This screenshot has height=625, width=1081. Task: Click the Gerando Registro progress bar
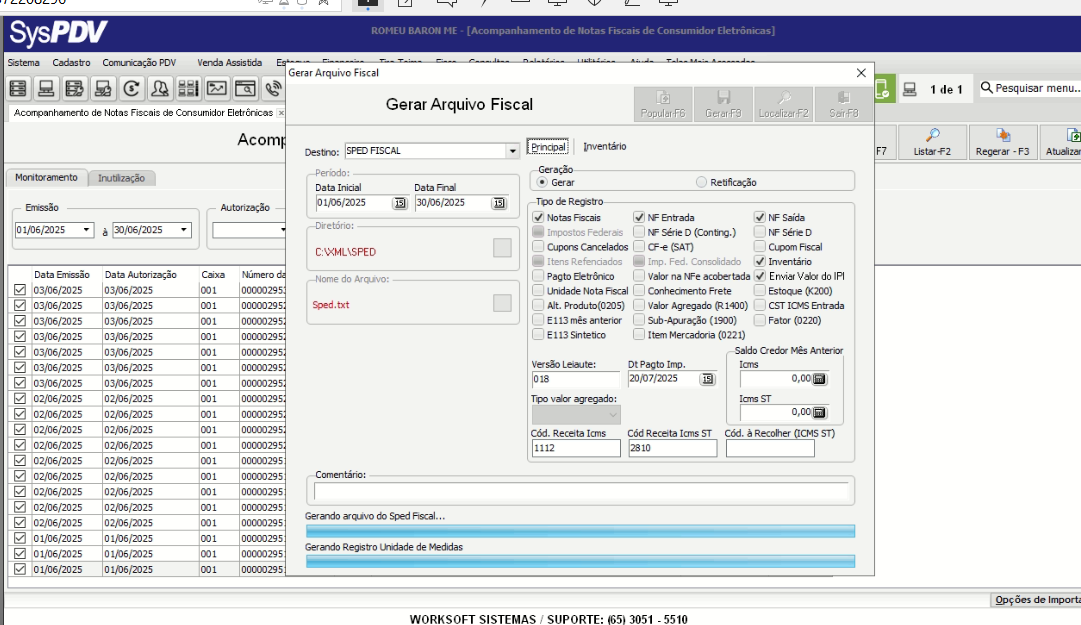point(580,561)
